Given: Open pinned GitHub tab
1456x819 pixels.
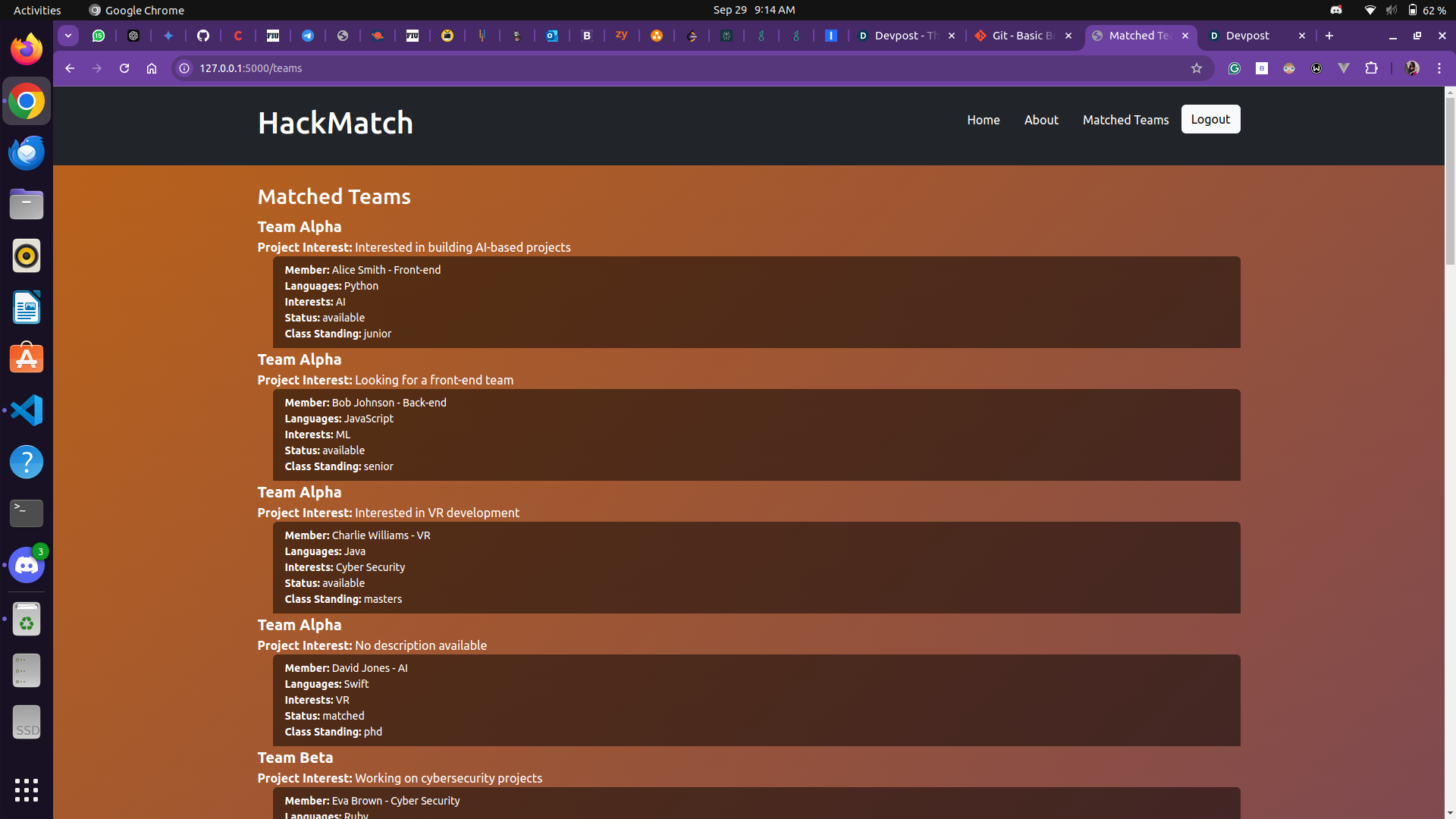Looking at the screenshot, I should tap(203, 36).
